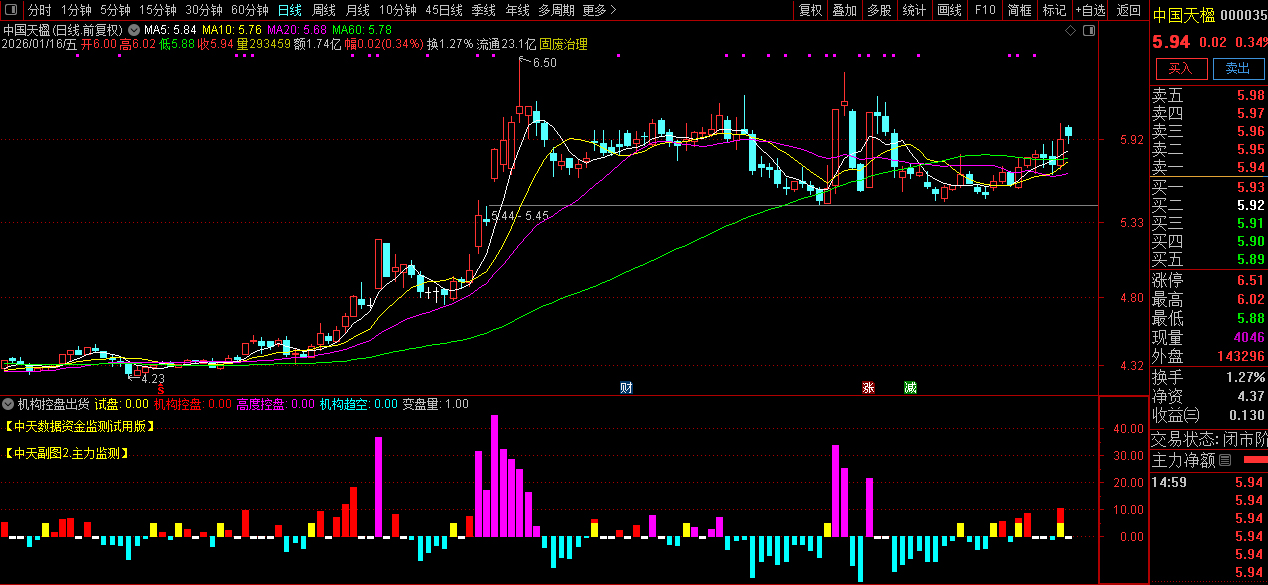Viewport: 1268px width, 585px height.
Task: Expand the 更多 more periods menu
Action: click(598, 10)
